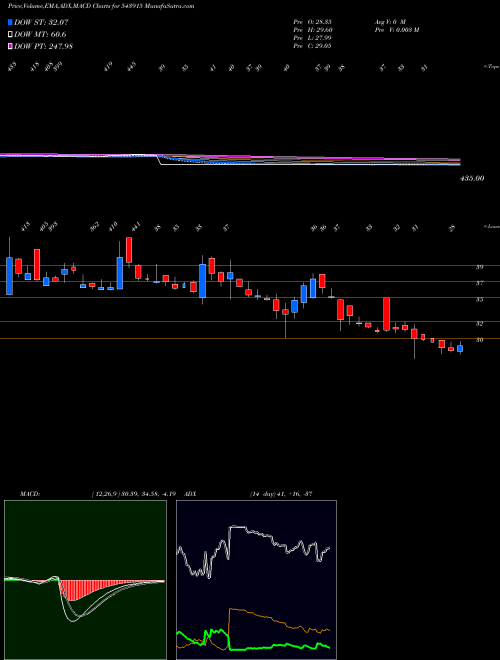Click the ADX (14 day) values text
The image size is (500, 660).
coord(280,494)
